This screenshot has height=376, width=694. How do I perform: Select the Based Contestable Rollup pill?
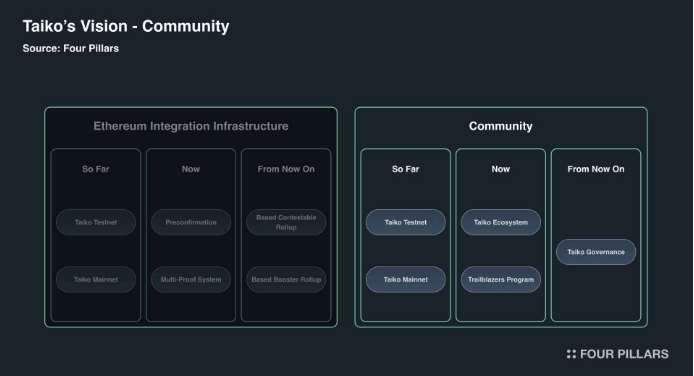point(286,222)
